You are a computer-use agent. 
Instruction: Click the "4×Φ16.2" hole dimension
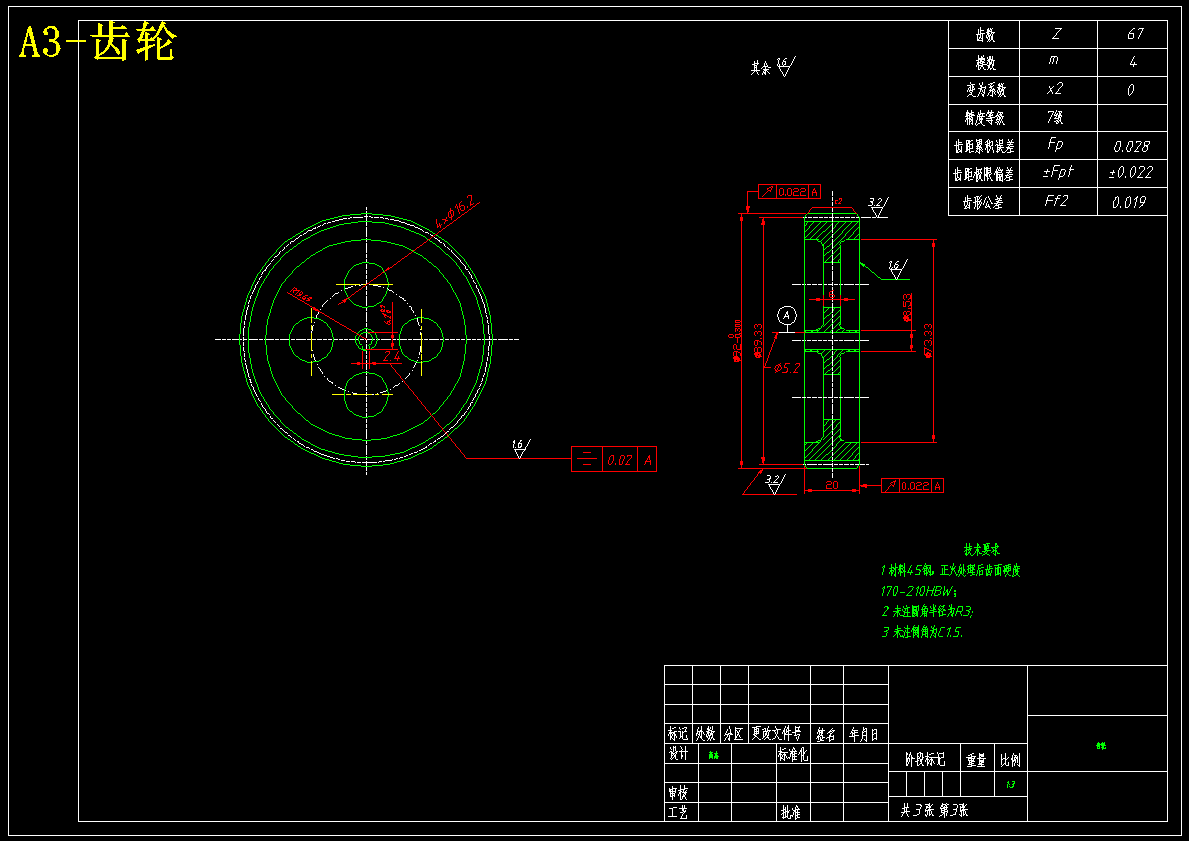click(x=454, y=212)
